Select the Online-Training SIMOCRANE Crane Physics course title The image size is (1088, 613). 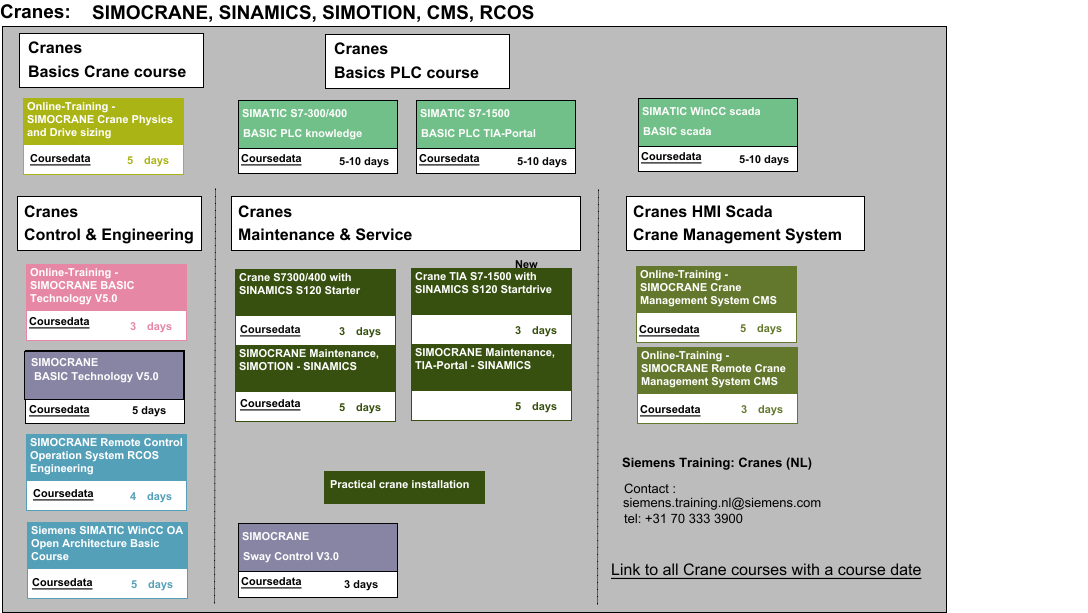point(103,121)
